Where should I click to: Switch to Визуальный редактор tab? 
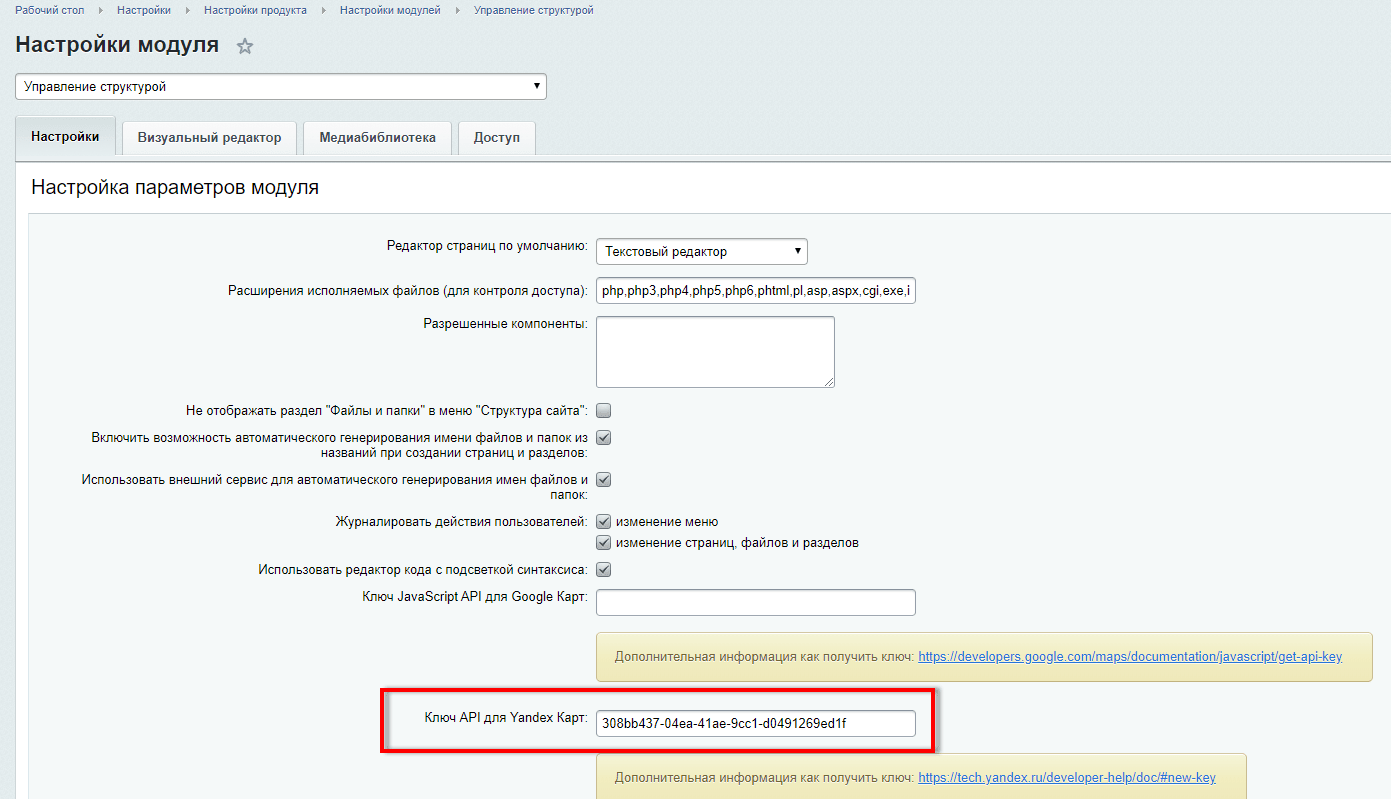pyautogui.click(x=209, y=138)
